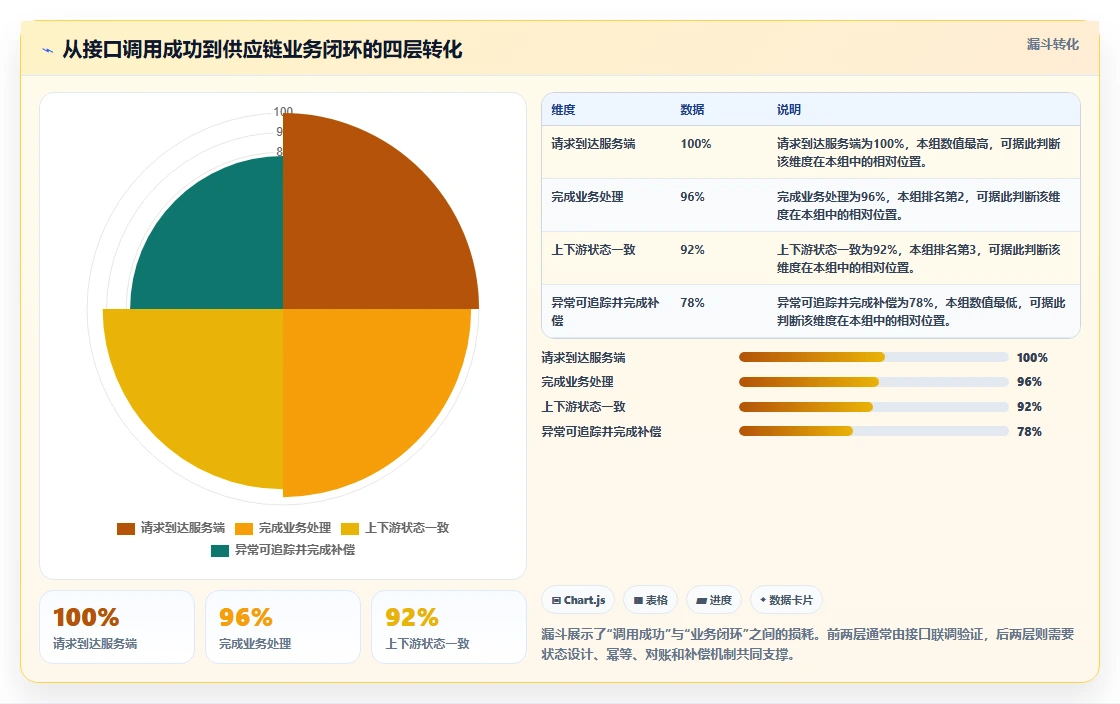Click description stating 本组排名第2
The height and width of the screenshot is (704, 1120).
[x=919, y=205]
